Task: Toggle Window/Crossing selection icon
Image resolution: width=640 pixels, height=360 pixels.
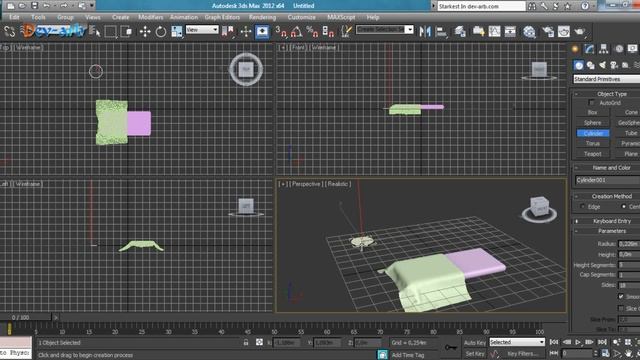Action: point(127,31)
